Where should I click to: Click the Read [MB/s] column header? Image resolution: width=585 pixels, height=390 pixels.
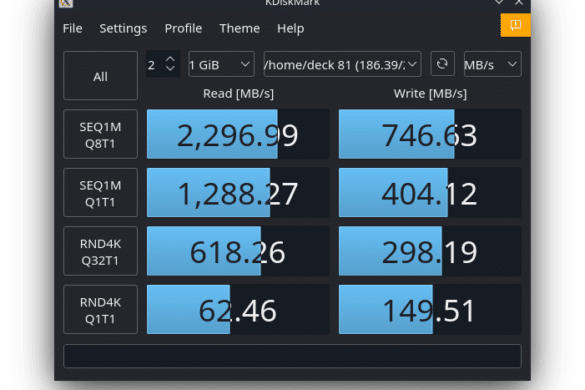238,94
